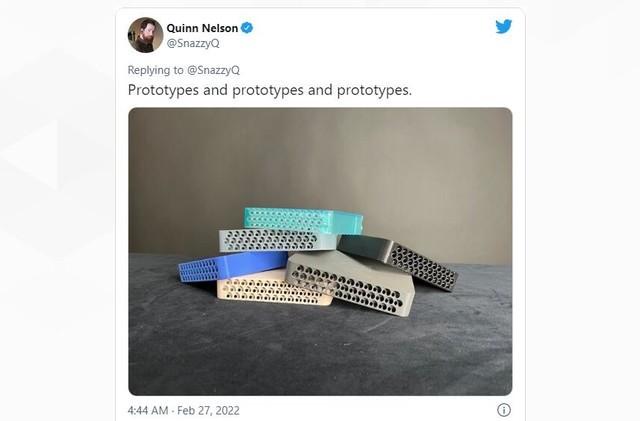
Task: Click the blue verified badge
Action: point(247,28)
